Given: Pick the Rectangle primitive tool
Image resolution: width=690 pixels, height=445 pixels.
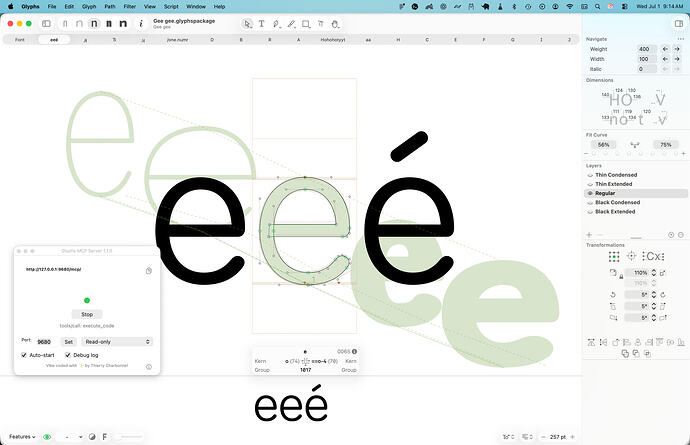Looking at the screenshot, I should pyautogui.click(x=306, y=24).
